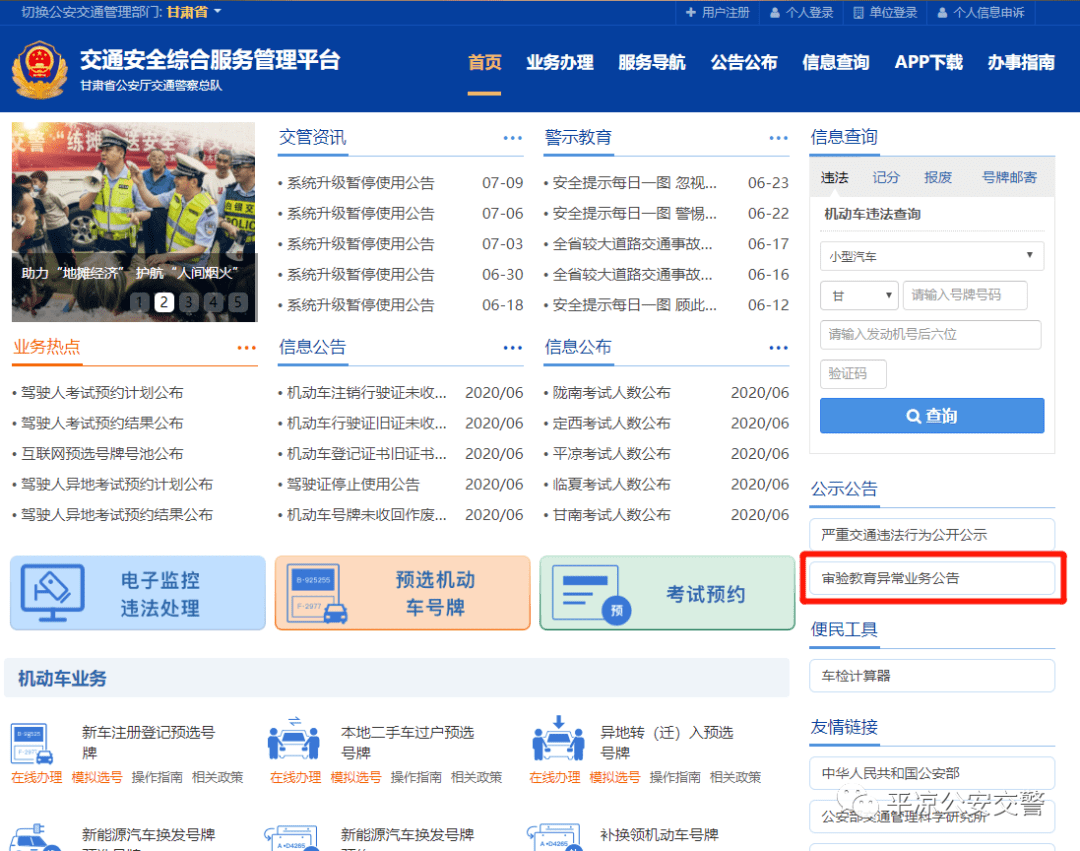
Task: Open the 服务导航 menu
Action: click(x=652, y=63)
